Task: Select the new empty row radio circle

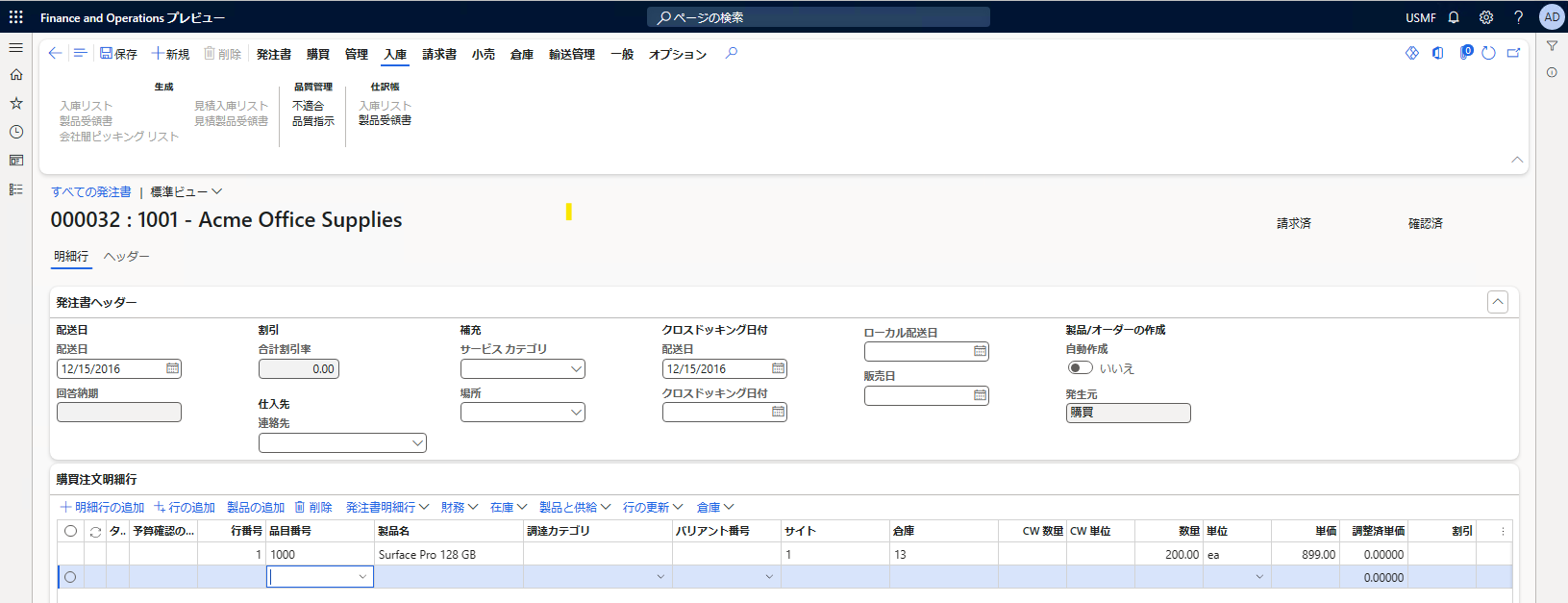Action: point(70,577)
